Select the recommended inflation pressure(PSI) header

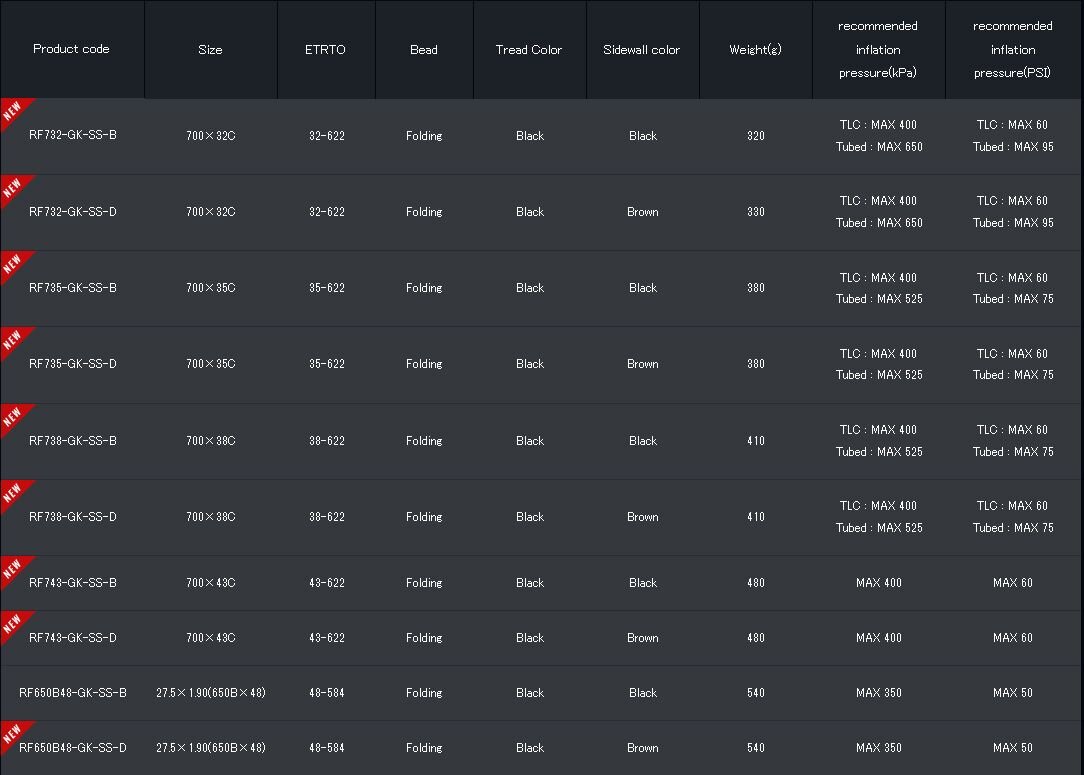pos(1013,50)
